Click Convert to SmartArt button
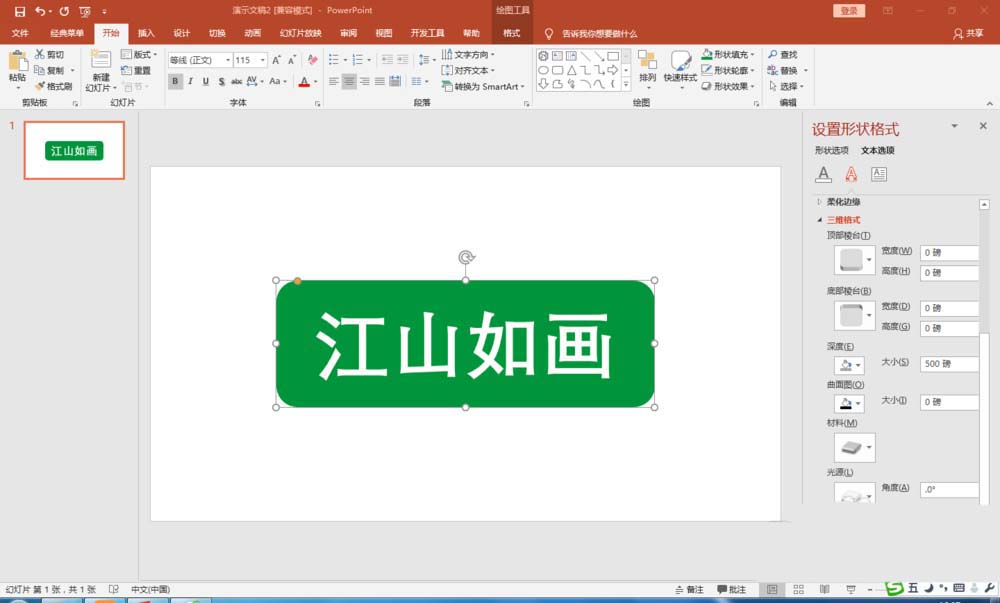The width and height of the screenshot is (1000, 603). coord(483,86)
